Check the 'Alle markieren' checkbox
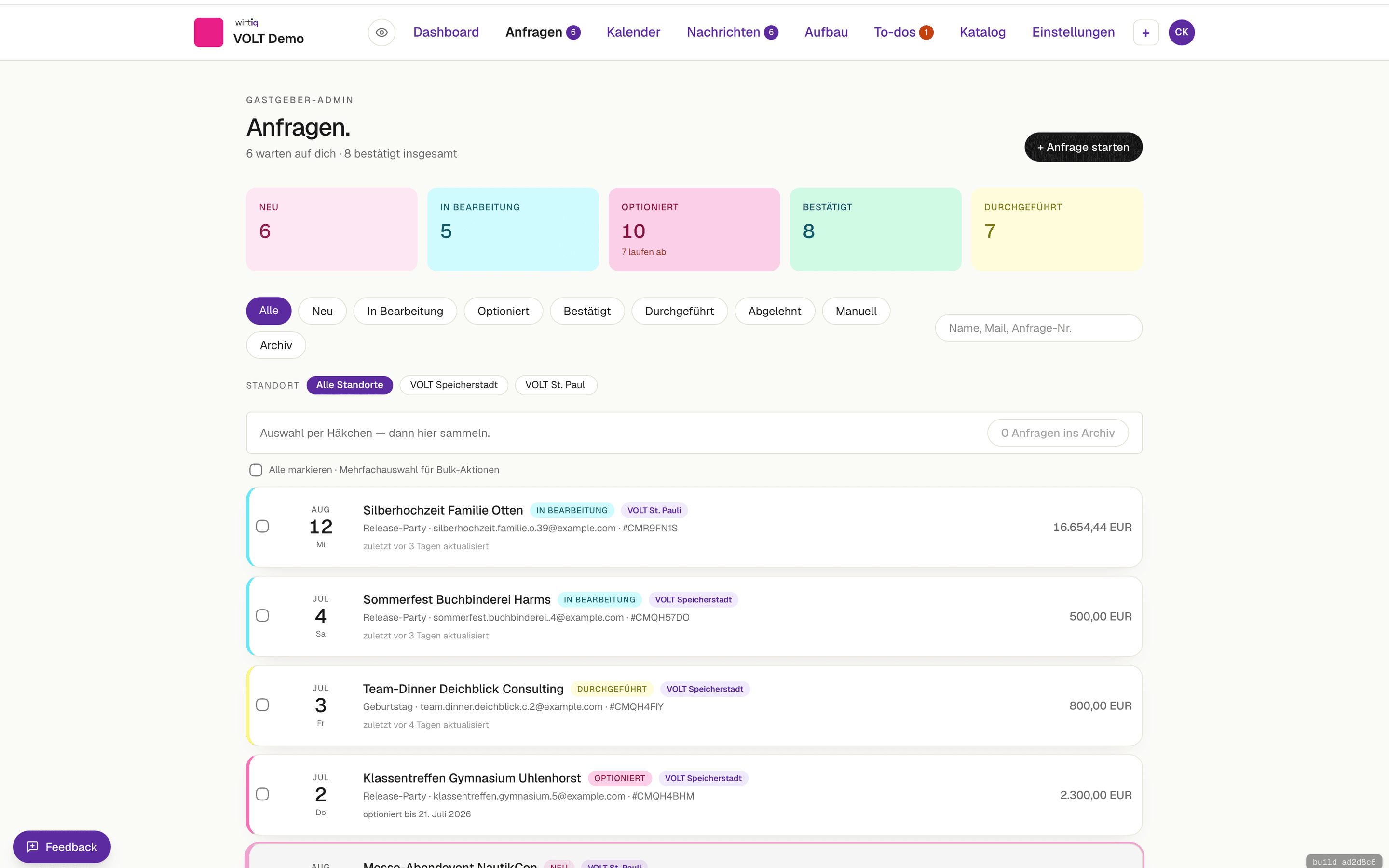1389x868 pixels. point(256,470)
